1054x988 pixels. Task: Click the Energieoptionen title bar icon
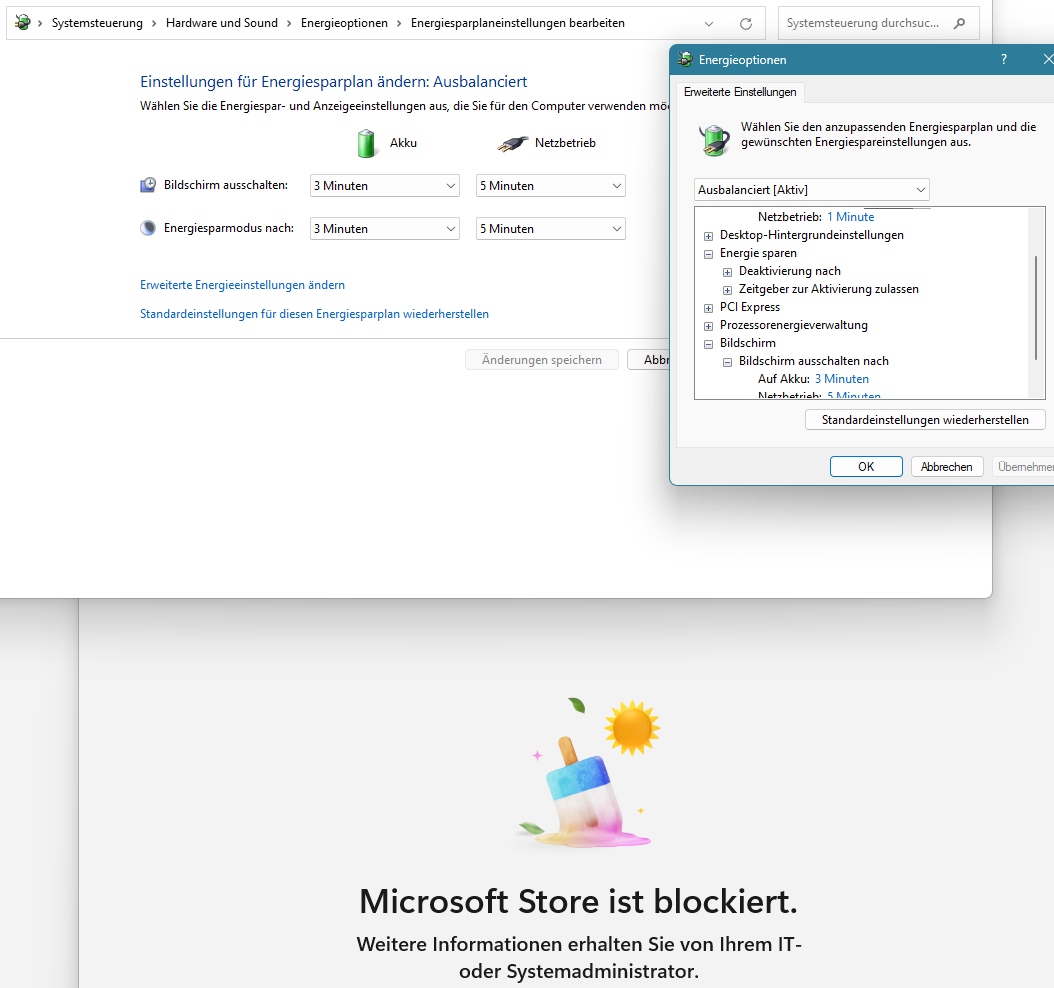pyautogui.click(x=685, y=59)
